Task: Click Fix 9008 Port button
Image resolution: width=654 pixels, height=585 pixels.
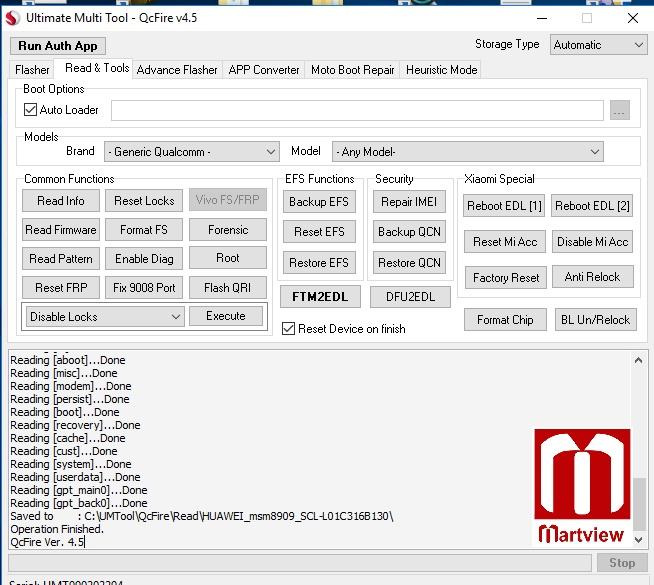Action: pyautogui.click(x=144, y=287)
